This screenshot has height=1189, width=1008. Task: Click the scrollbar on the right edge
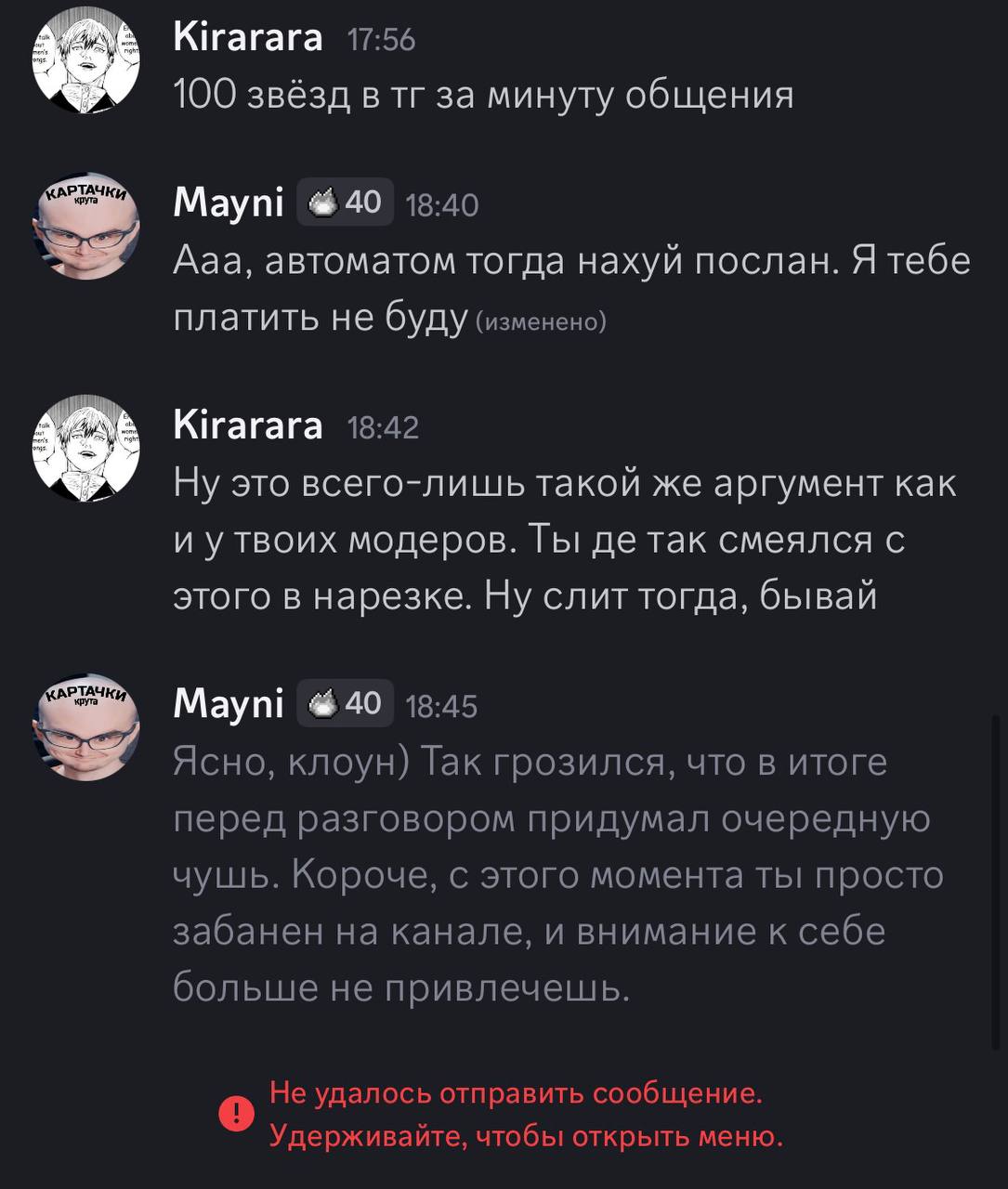997,882
